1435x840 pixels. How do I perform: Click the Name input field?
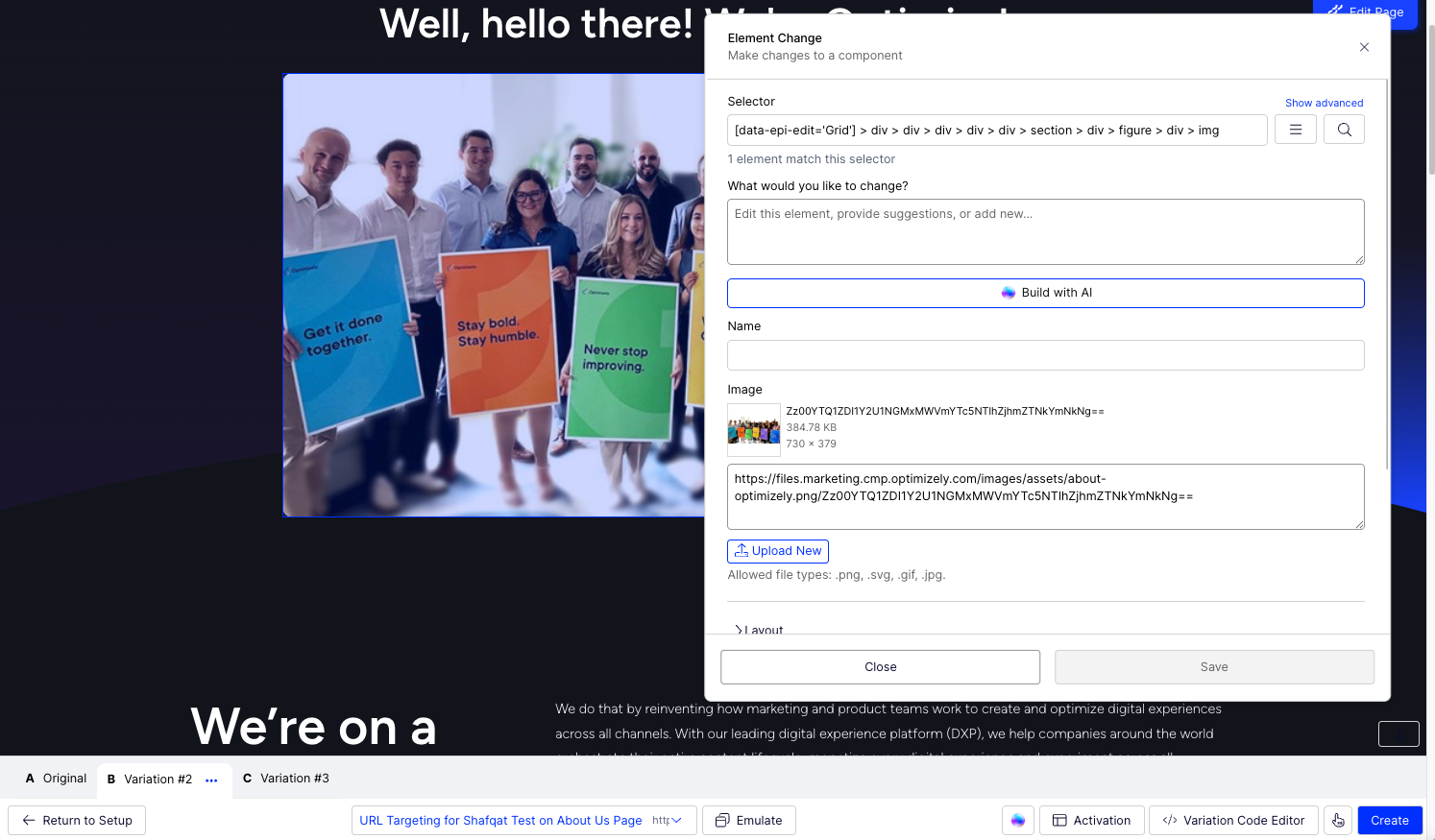coord(1045,355)
